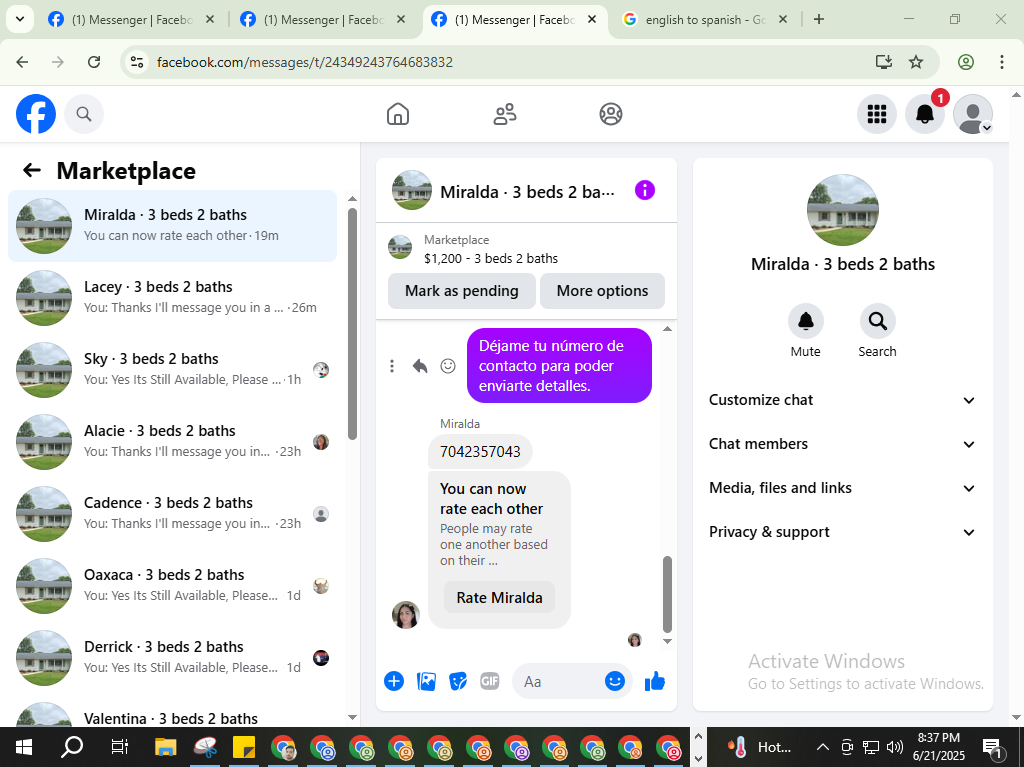Open the Sky conversation

tap(172, 370)
